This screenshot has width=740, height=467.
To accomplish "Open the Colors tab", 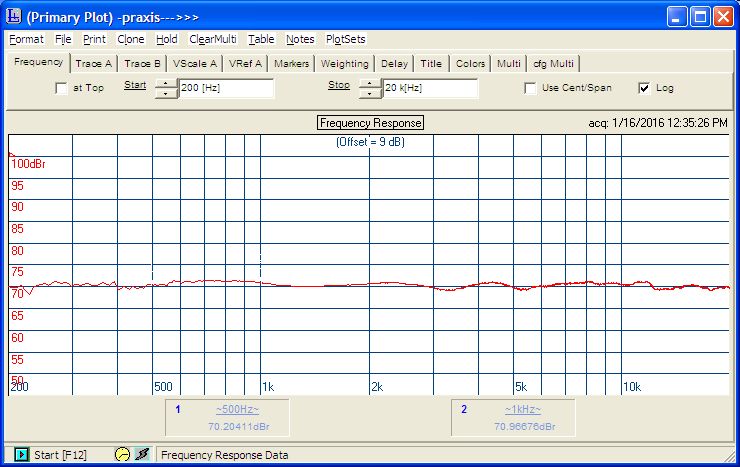I will 470,64.
